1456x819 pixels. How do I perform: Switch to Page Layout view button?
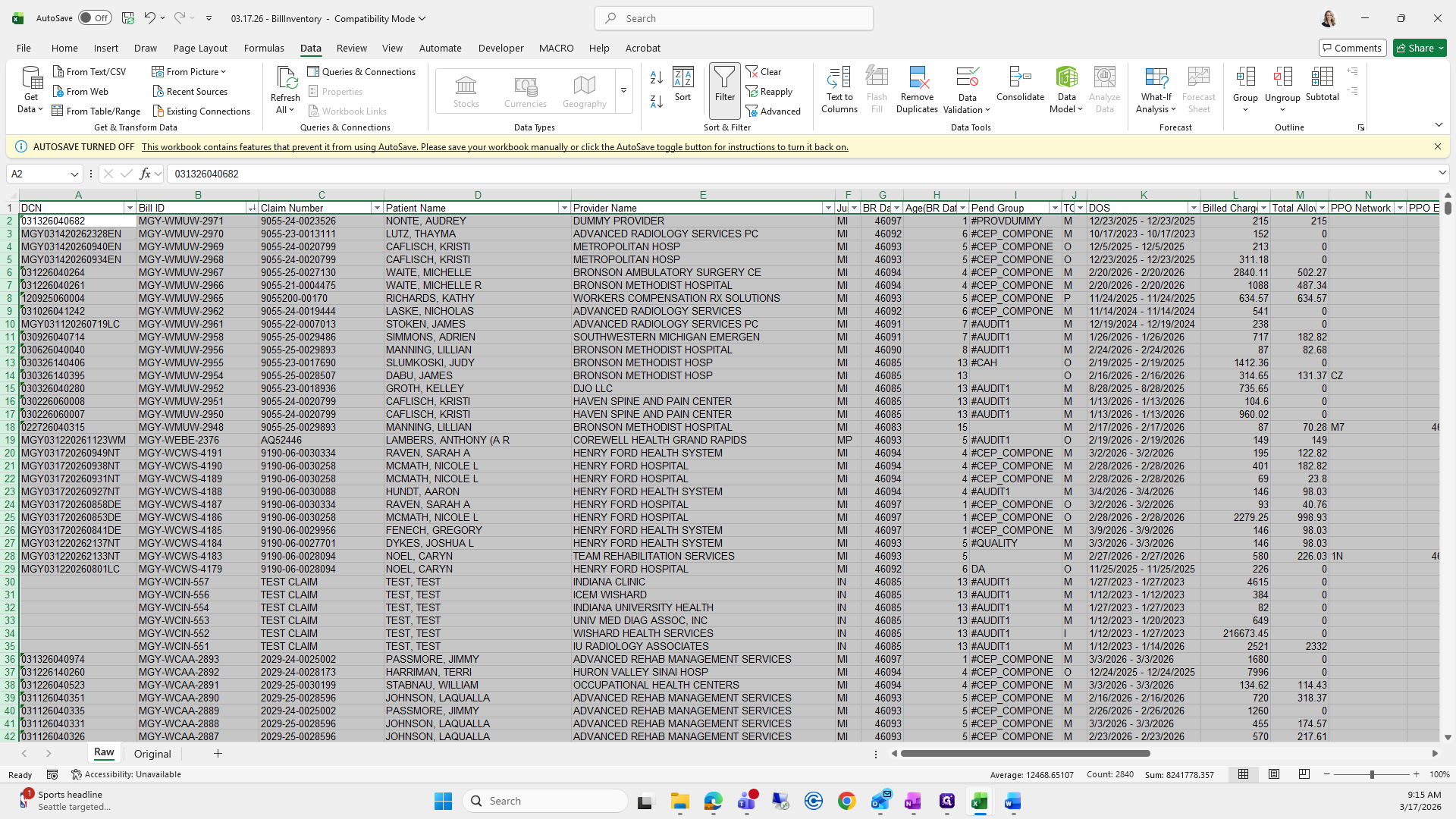1274,774
